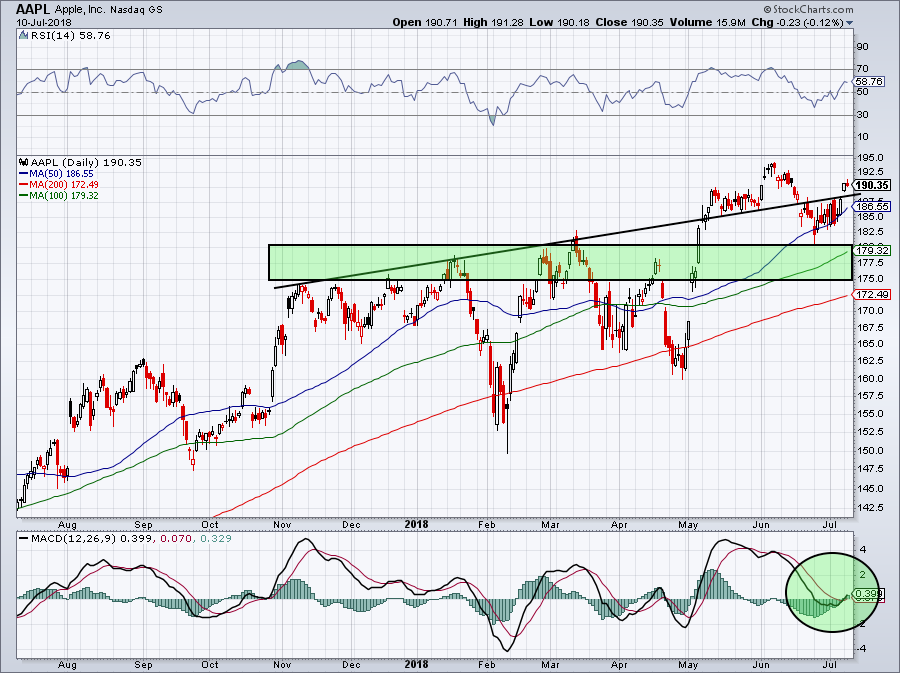Click the green MA(100) line swatch
Viewport: 900px width, 673px height.
pos(24,196)
